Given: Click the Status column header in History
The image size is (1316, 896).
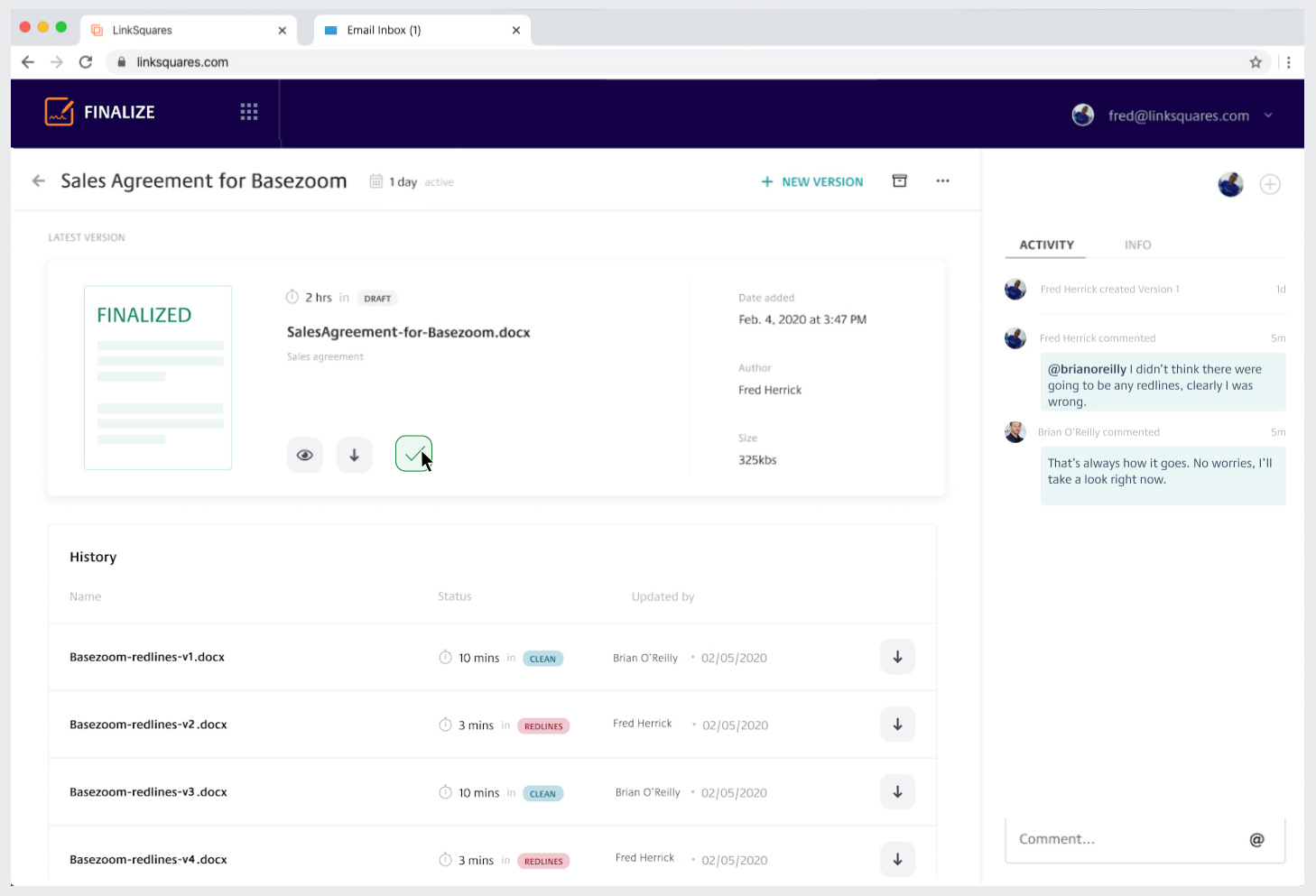Looking at the screenshot, I should 455,596.
